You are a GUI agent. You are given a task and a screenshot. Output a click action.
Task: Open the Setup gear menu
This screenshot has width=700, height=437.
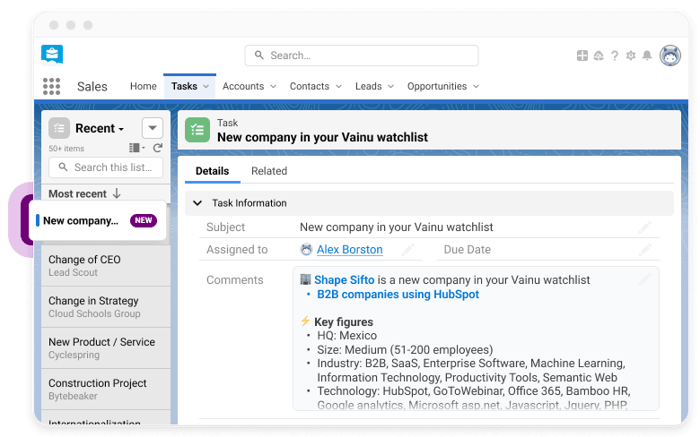[630, 56]
